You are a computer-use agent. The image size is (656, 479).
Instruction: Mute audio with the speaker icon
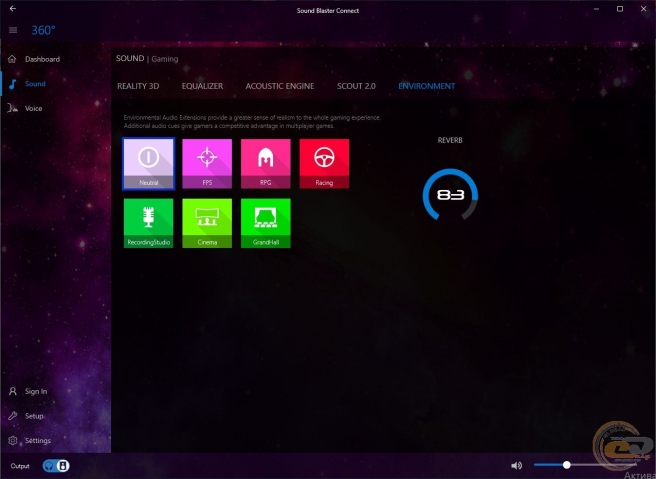click(x=517, y=465)
